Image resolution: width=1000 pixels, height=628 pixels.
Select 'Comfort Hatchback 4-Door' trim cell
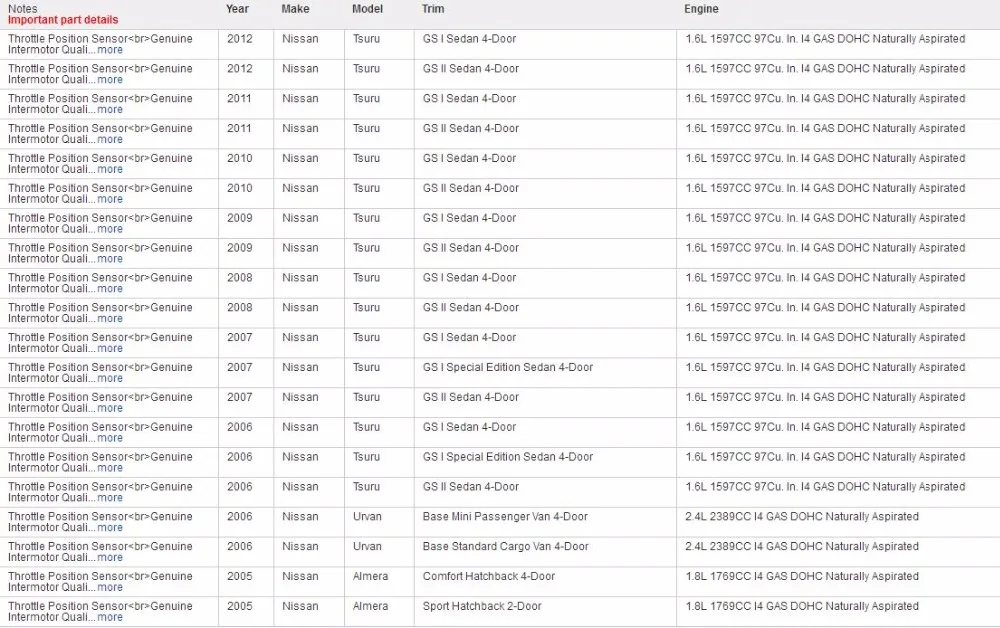pos(489,576)
